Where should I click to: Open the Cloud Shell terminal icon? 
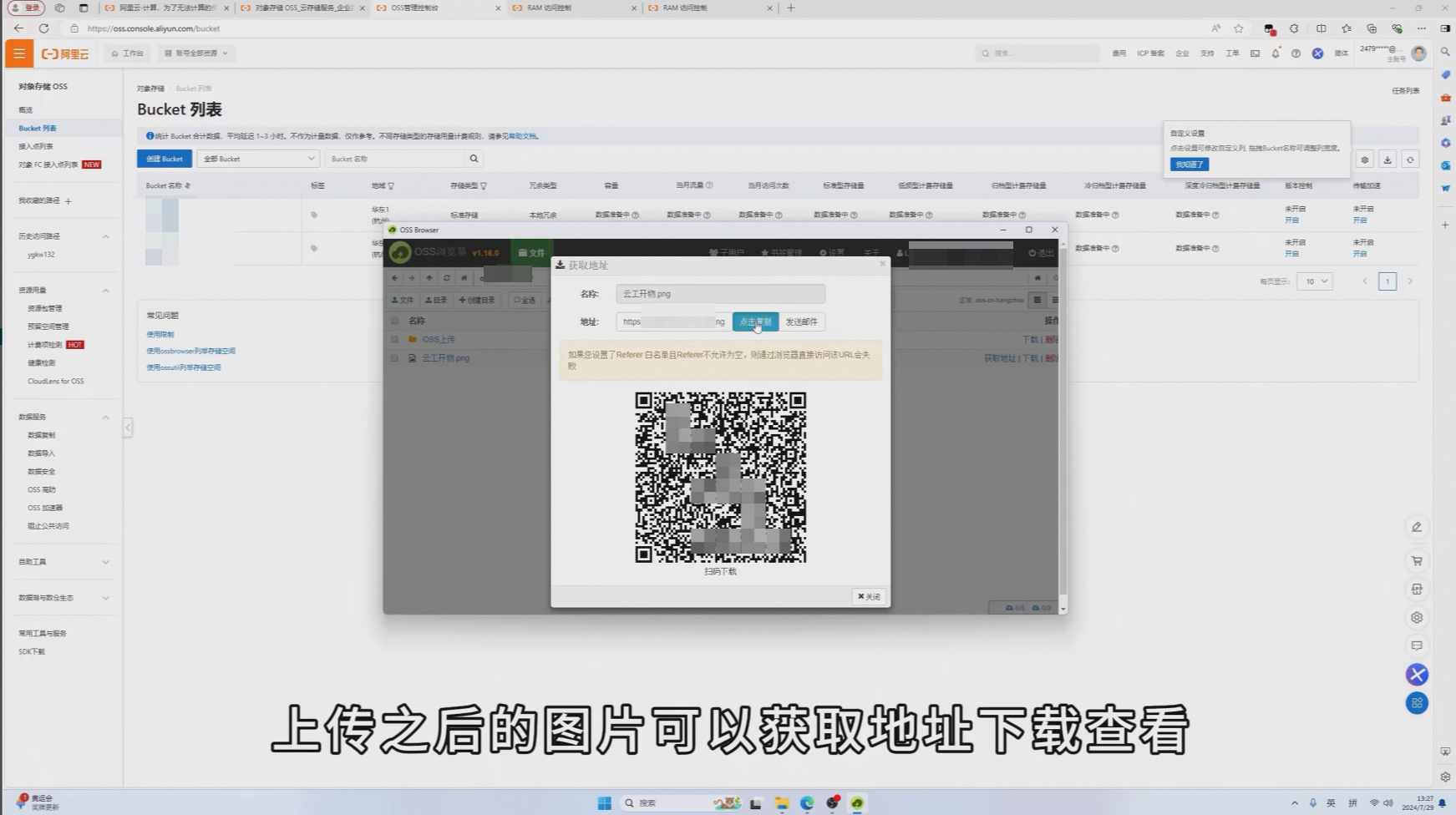coord(1255,53)
